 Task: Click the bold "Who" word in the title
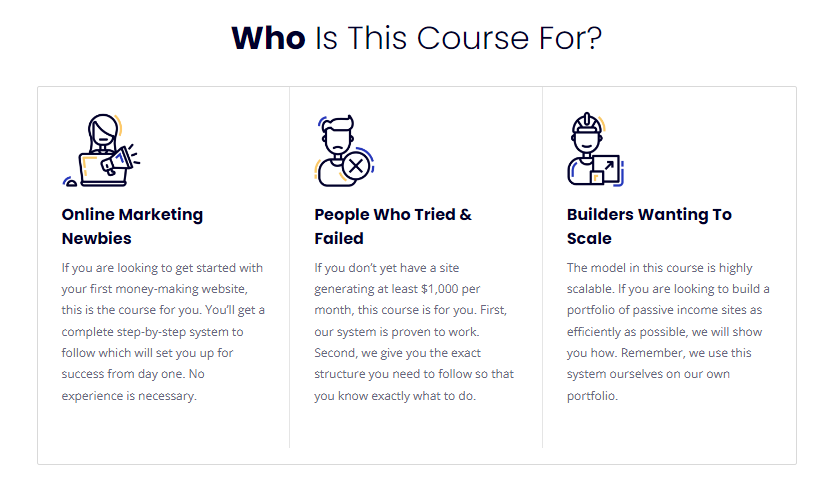[268, 38]
